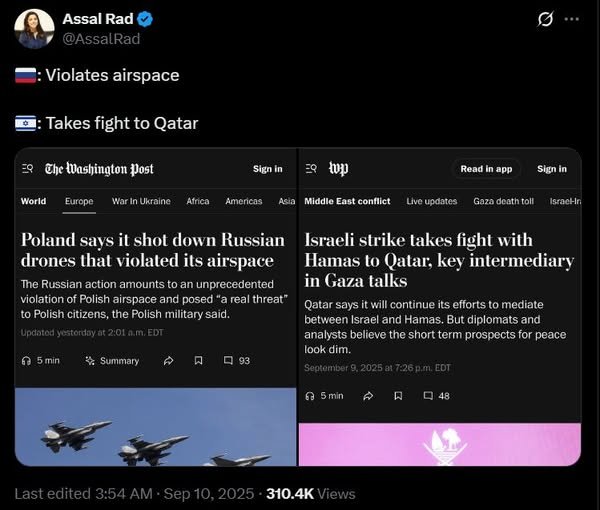
Task: Click The Washington Post logo
Action: tap(99, 169)
